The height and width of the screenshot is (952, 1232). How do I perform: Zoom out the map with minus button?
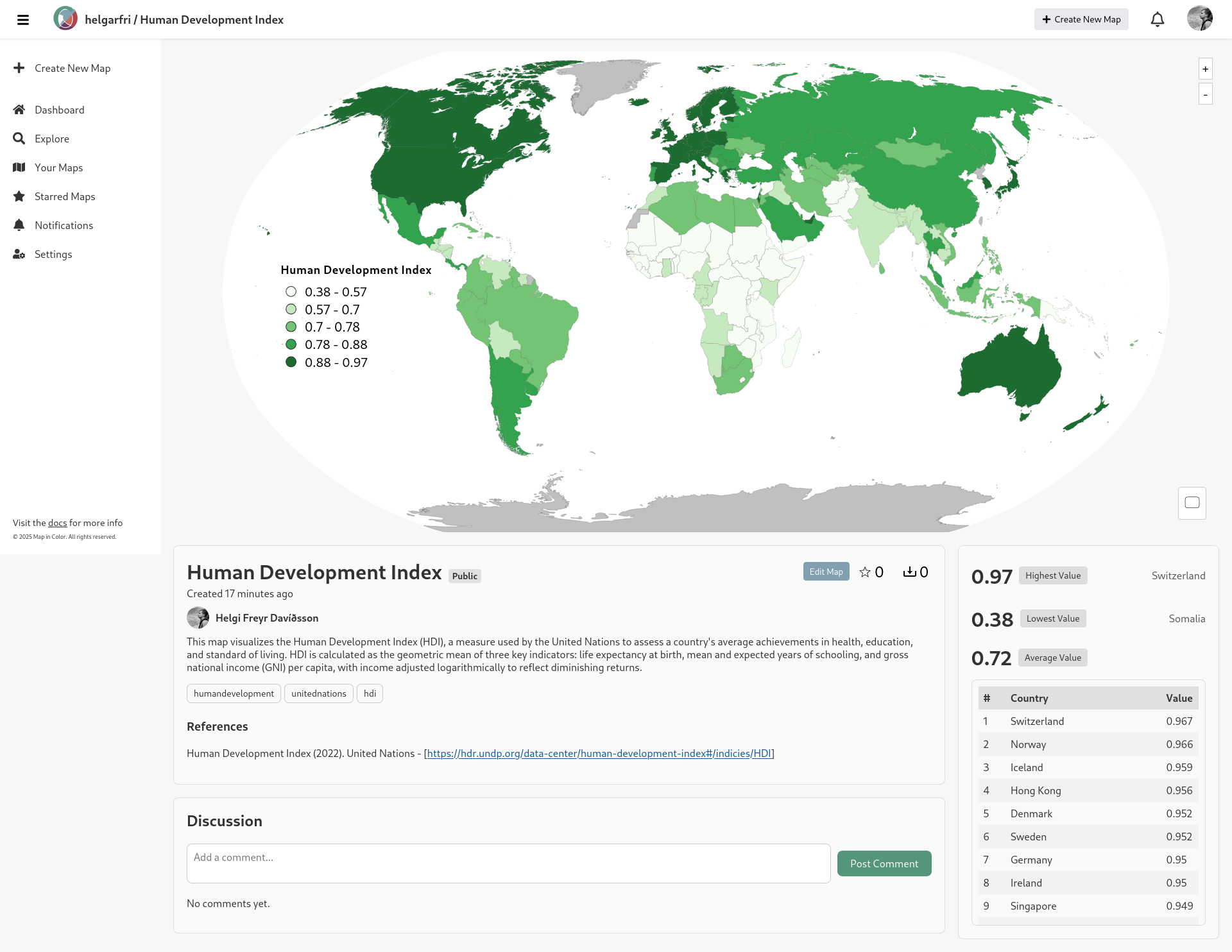[x=1205, y=95]
